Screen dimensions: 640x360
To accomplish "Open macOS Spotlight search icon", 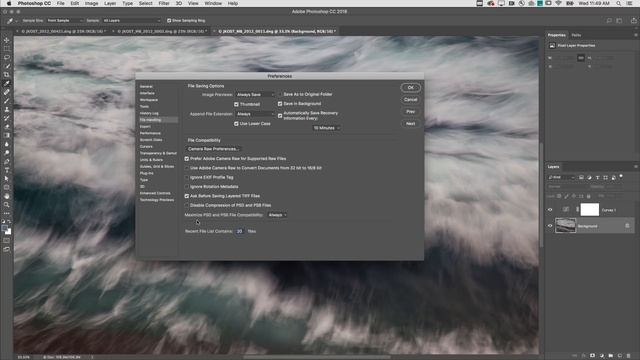I will pyautogui.click(x=619, y=3).
